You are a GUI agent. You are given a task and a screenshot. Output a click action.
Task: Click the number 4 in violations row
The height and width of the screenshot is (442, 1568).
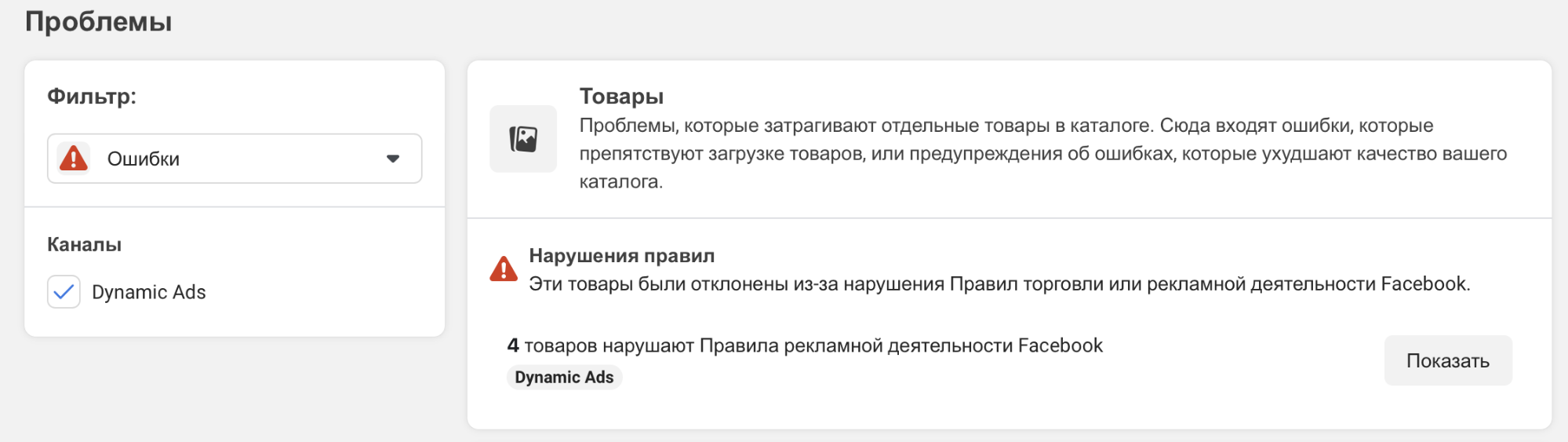tap(513, 345)
